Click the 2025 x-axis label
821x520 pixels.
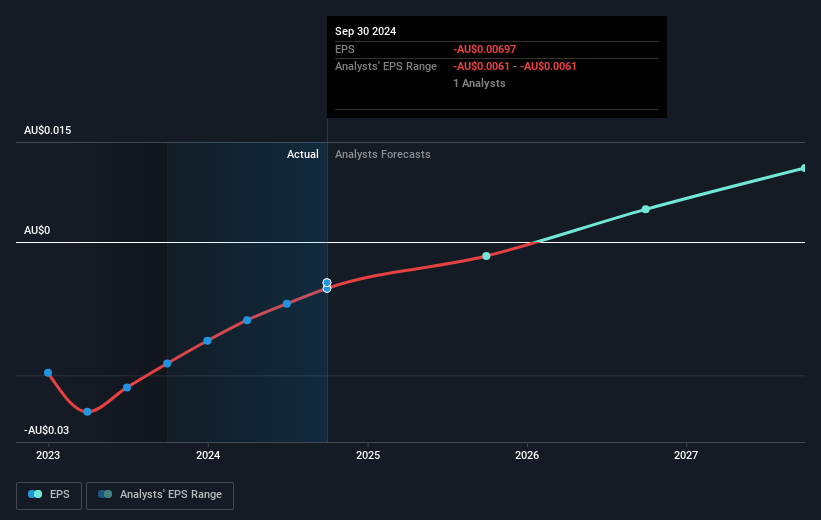click(x=368, y=456)
